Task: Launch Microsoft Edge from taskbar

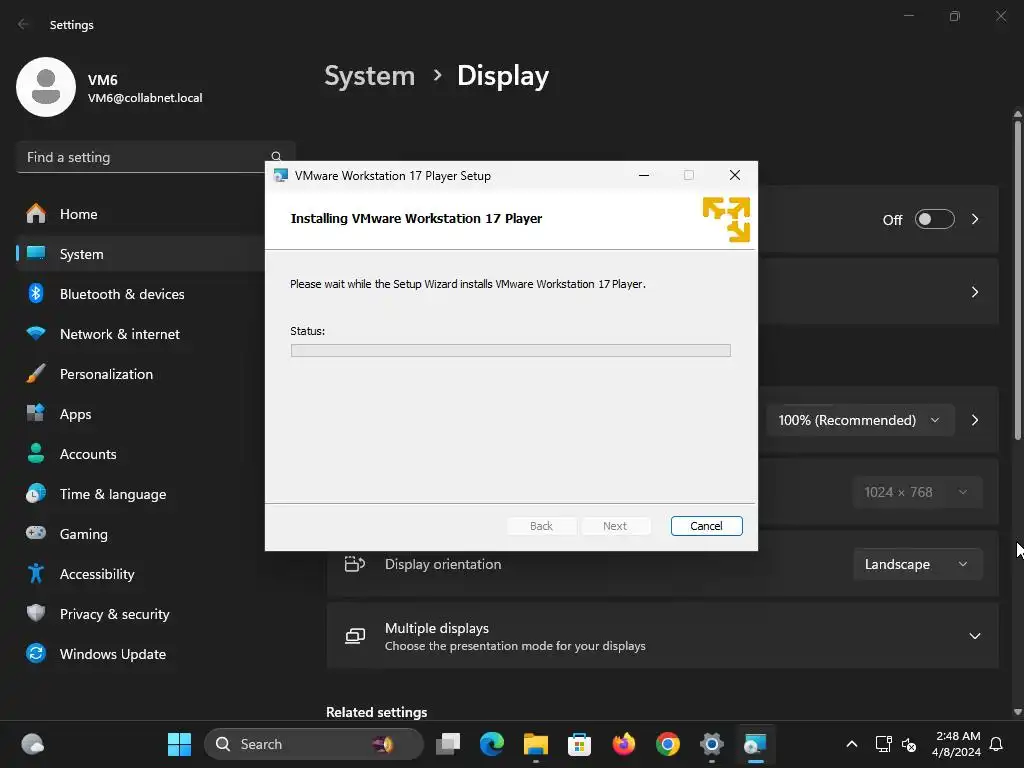Action: coord(492,744)
